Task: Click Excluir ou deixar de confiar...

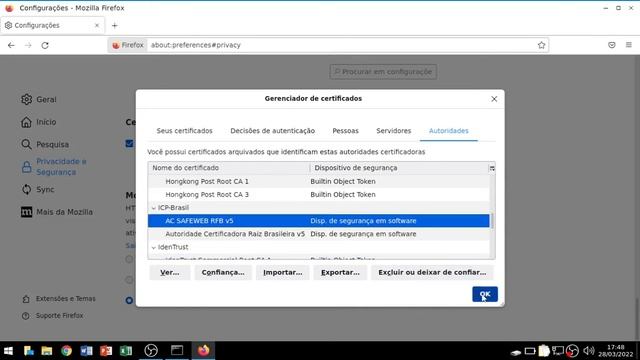Action: [432, 272]
